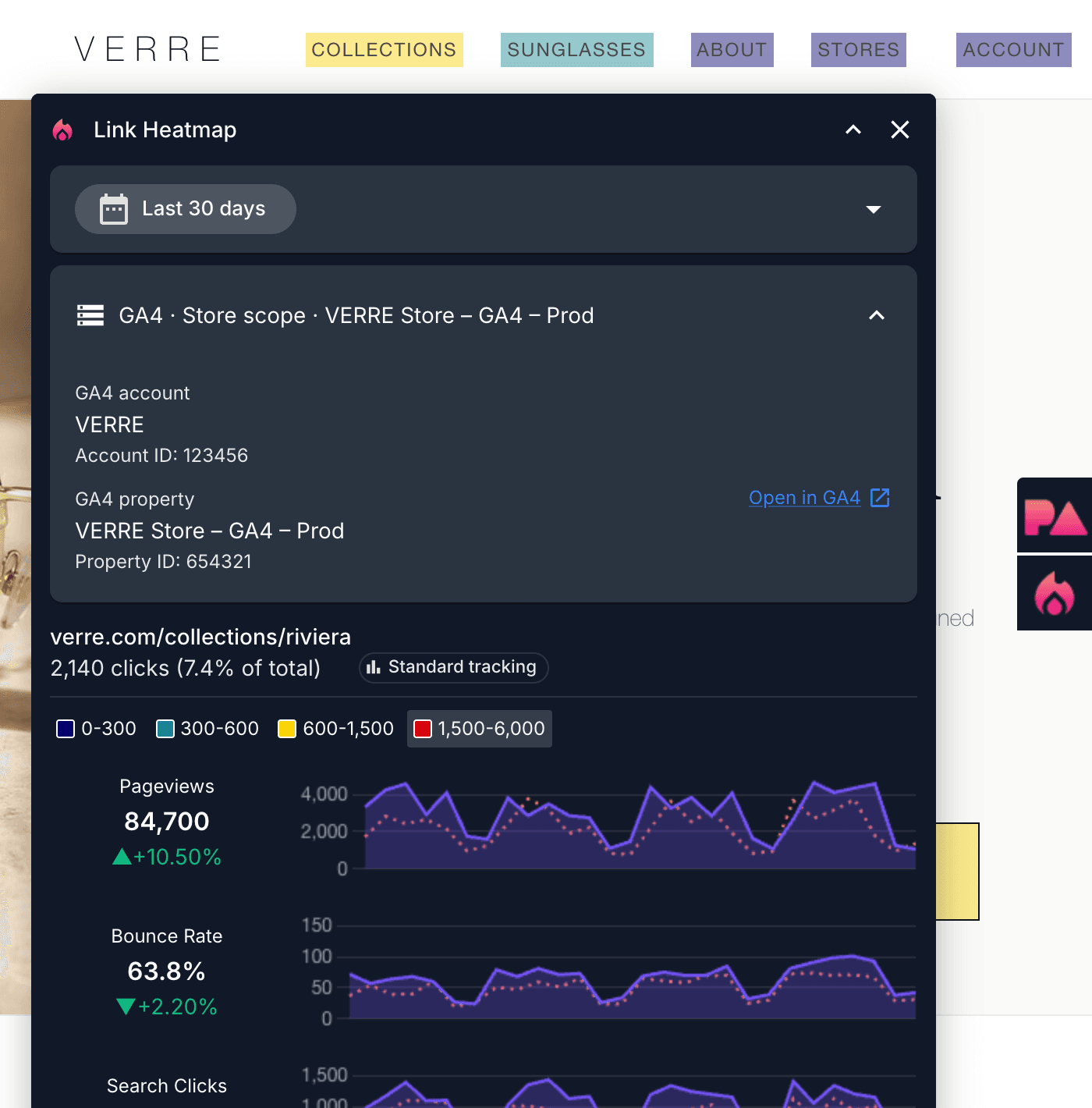Click the flame heatmap icon on side tab
This screenshot has height=1108, width=1092.
tap(1055, 593)
